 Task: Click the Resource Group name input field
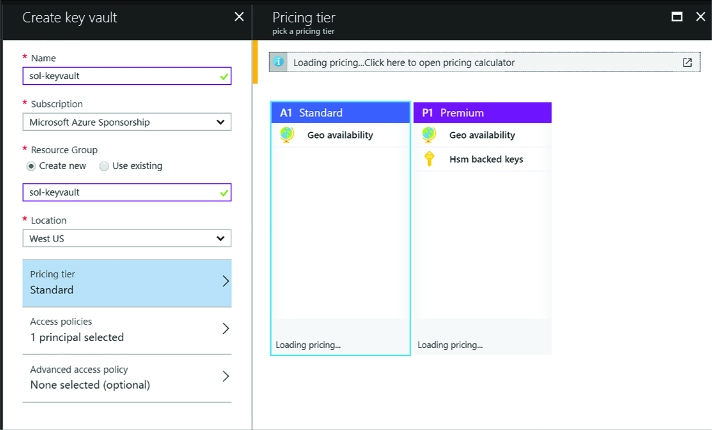tap(127, 192)
